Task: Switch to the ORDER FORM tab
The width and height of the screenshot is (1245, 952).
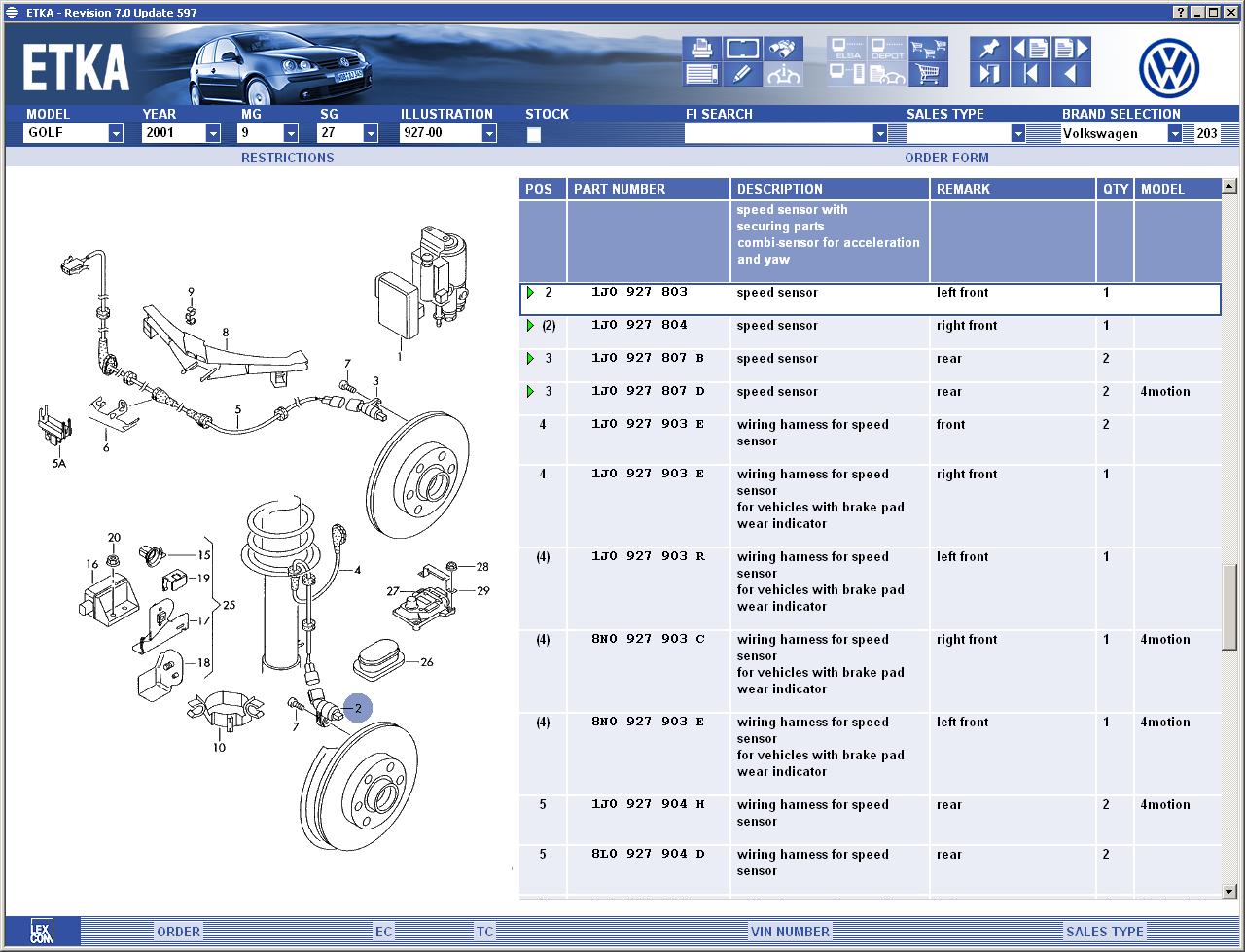Action: (946, 158)
